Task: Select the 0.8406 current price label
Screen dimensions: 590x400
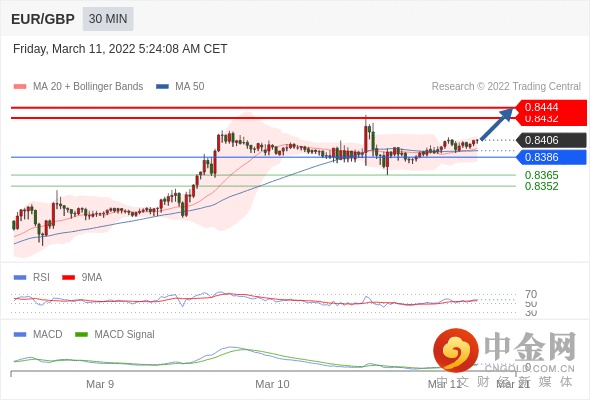Action: [x=551, y=140]
